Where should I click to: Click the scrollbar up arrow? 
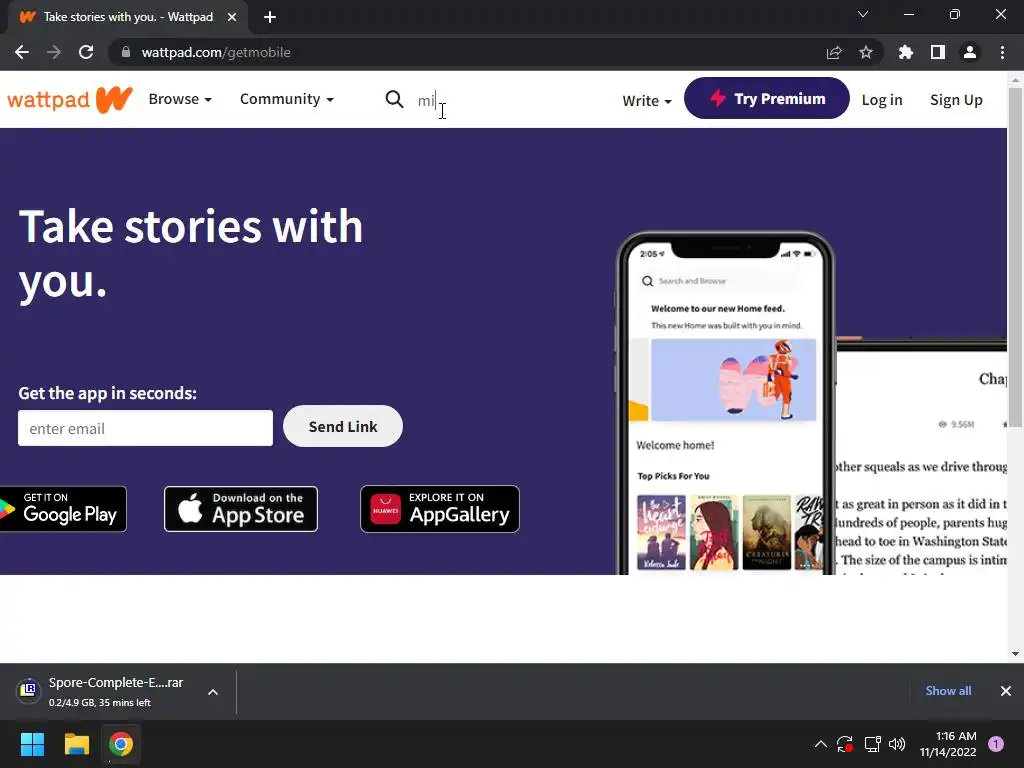click(x=1015, y=80)
